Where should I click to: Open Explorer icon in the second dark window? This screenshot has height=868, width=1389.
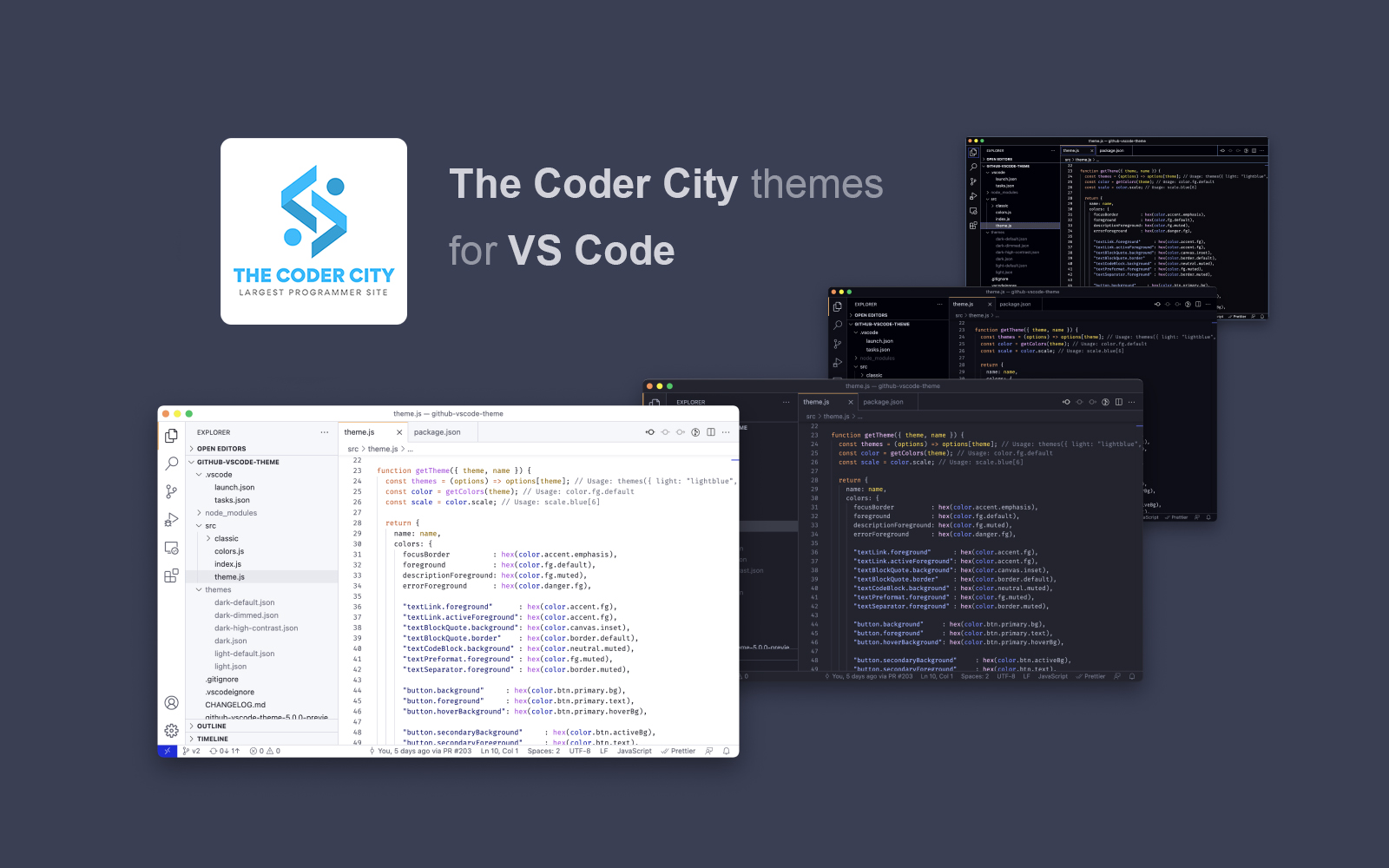click(838, 307)
